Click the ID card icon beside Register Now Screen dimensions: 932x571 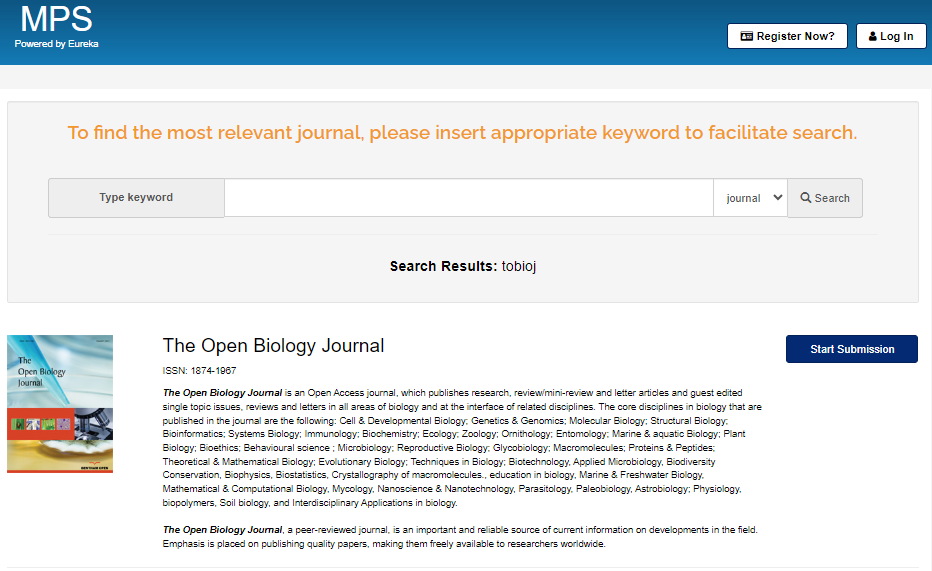pos(746,36)
